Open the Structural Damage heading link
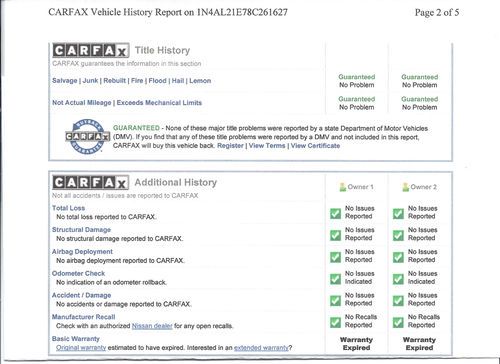The image size is (500, 364). [x=81, y=230]
